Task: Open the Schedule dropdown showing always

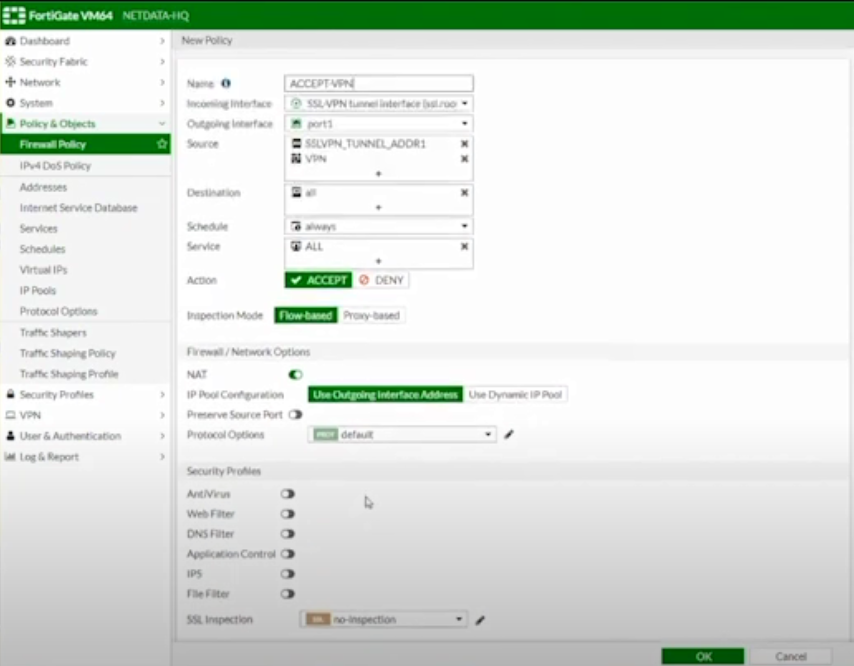Action: [x=379, y=227]
